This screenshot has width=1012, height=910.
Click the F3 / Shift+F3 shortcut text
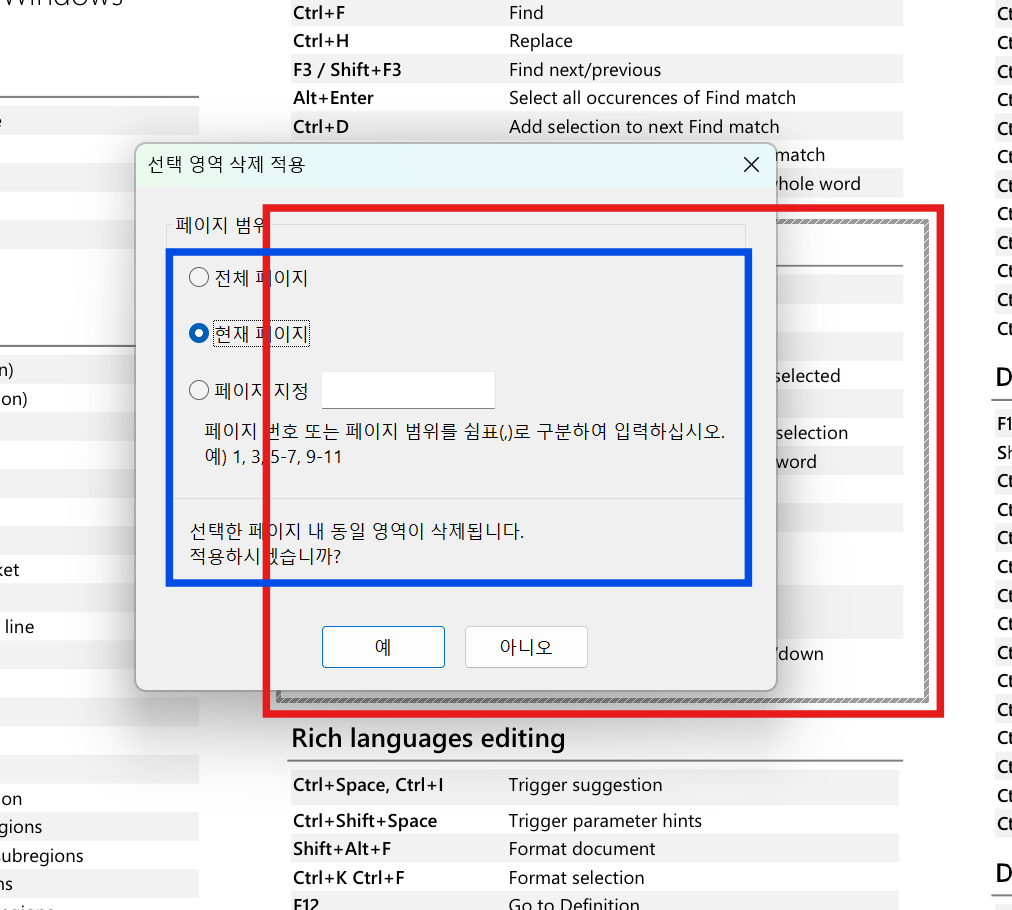tap(347, 70)
